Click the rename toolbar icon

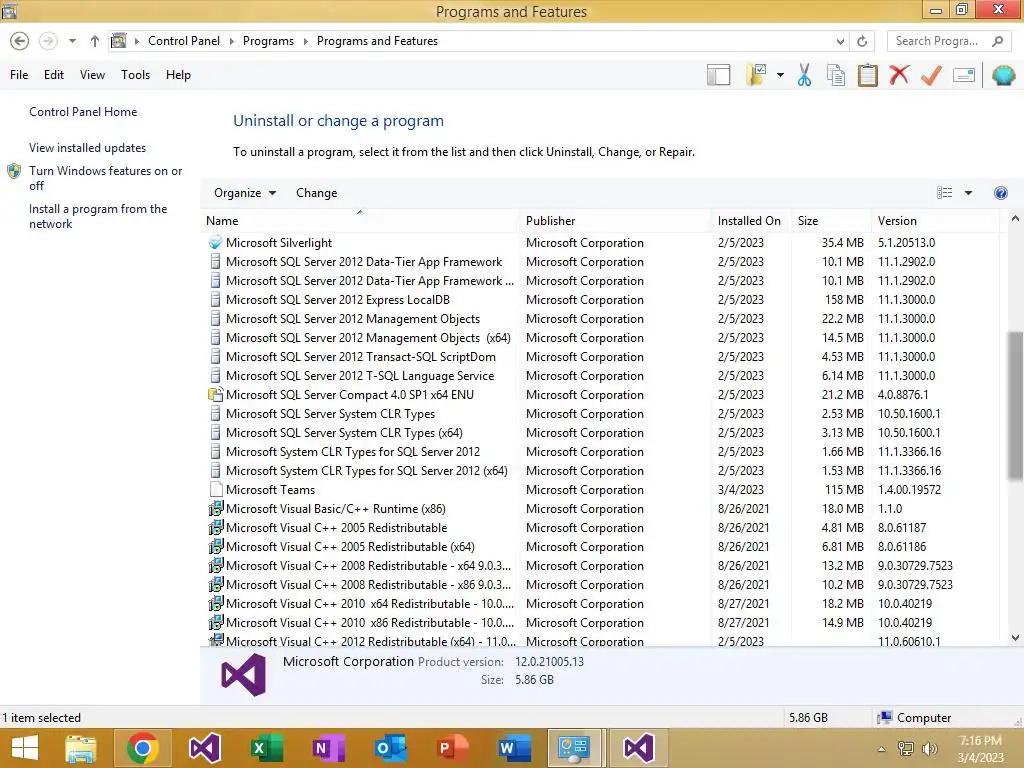coord(964,75)
